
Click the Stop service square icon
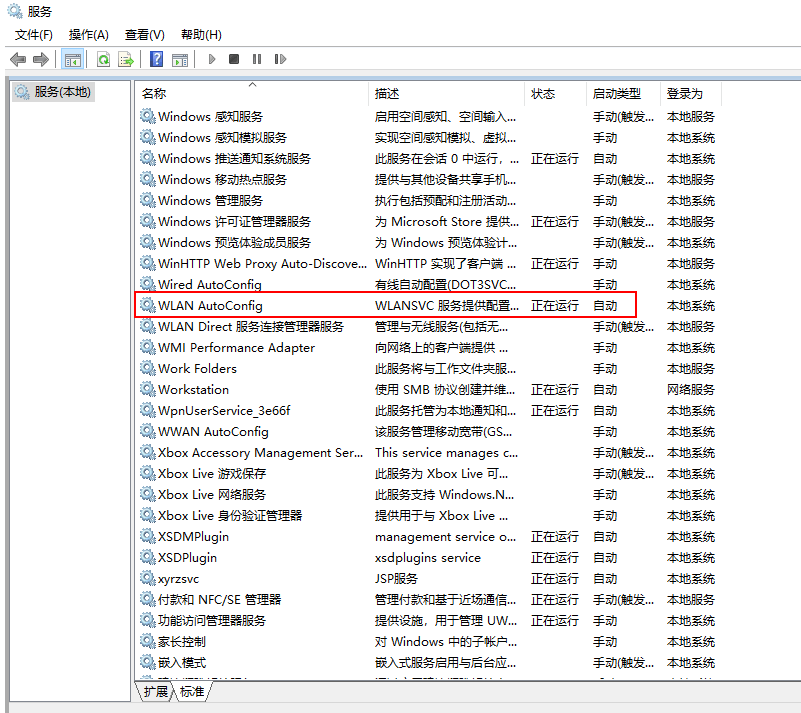point(234,59)
